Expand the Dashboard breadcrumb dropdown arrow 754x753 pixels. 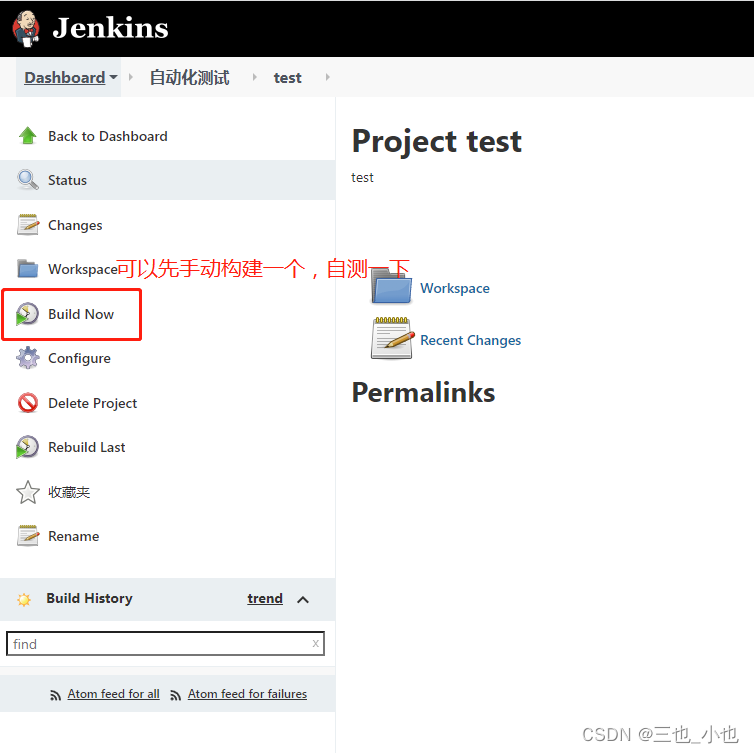click(x=113, y=77)
